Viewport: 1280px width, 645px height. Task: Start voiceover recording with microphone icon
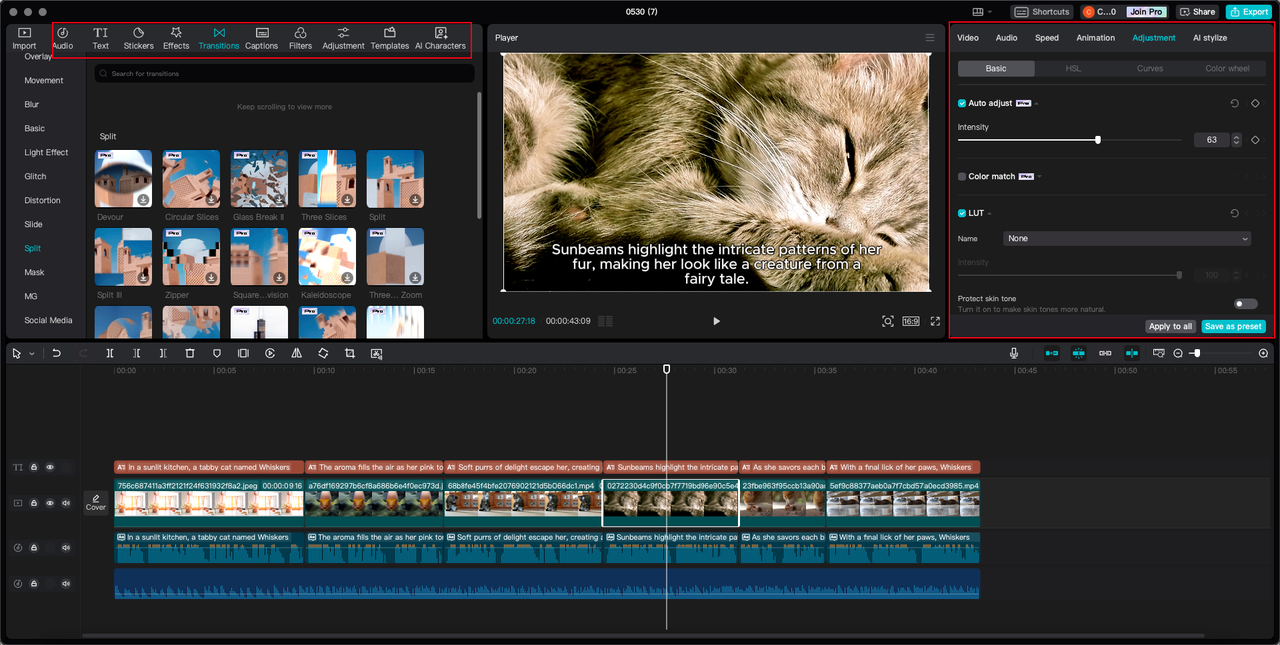tap(1014, 353)
